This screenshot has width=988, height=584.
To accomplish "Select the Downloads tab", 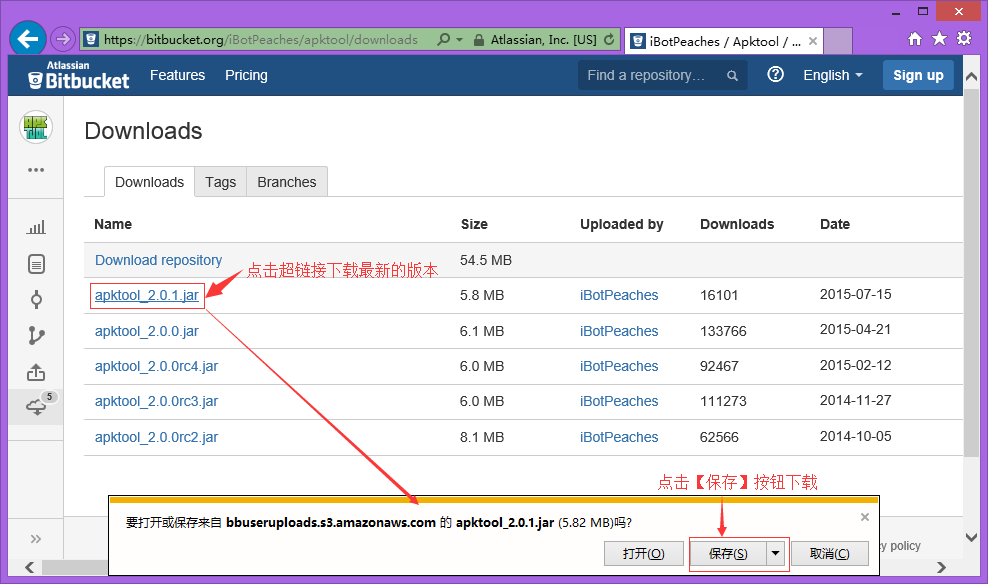I will (x=149, y=182).
